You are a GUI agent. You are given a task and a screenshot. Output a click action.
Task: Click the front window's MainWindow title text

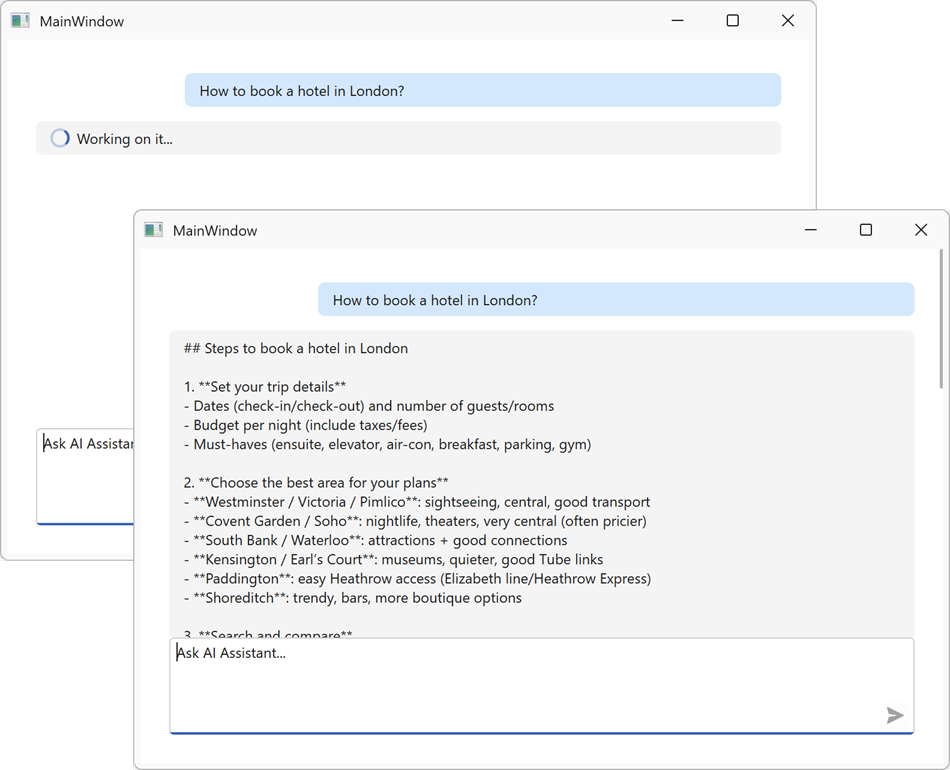215,231
